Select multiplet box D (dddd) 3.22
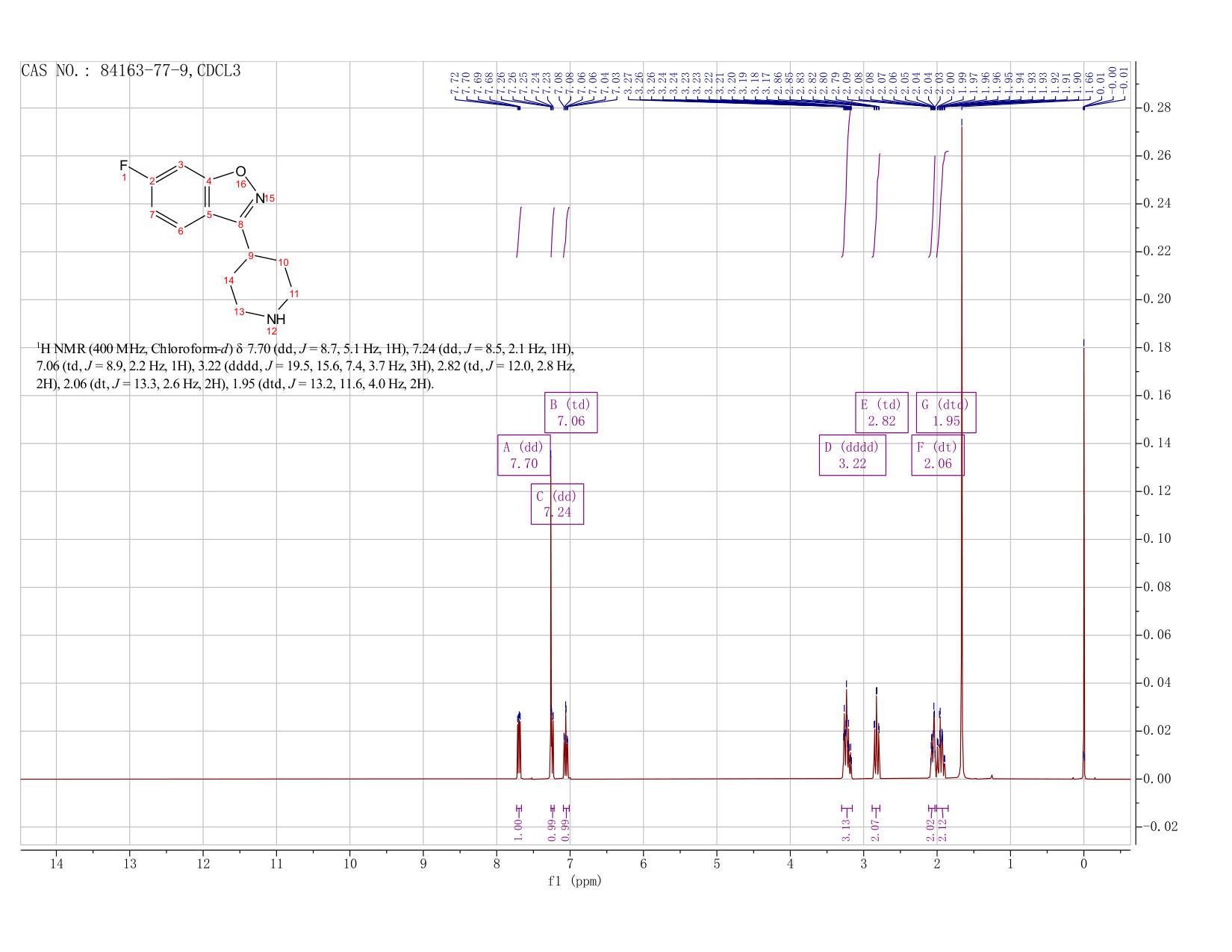1232x952 pixels. click(852, 455)
